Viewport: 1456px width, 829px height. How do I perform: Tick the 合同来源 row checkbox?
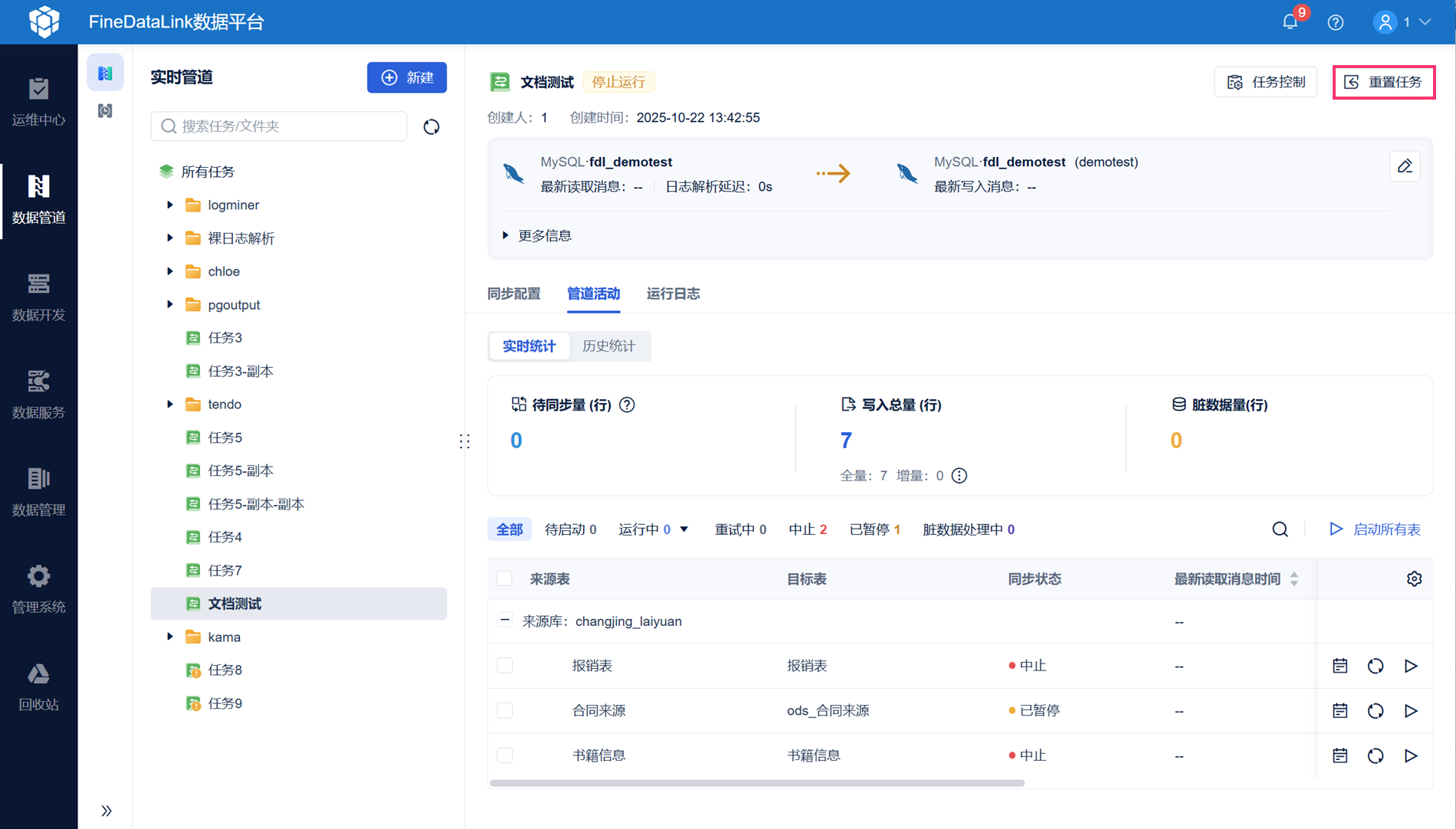point(504,710)
